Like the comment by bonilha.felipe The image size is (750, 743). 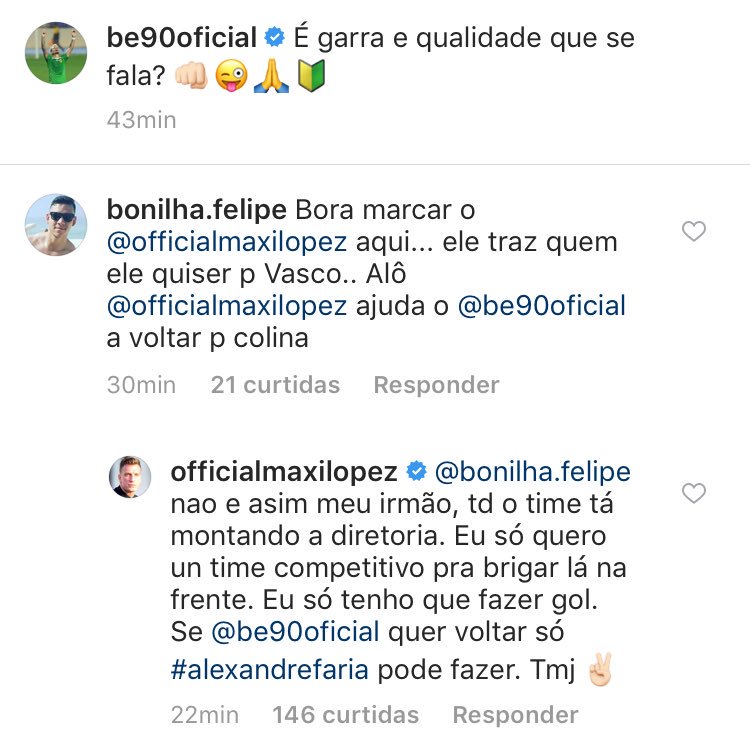[693, 232]
